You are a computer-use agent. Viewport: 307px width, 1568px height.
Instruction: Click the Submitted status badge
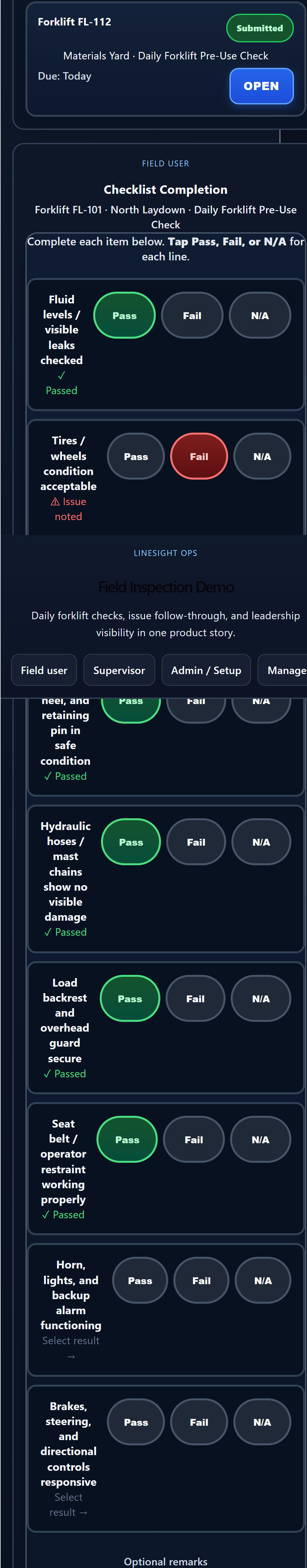click(x=260, y=27)
